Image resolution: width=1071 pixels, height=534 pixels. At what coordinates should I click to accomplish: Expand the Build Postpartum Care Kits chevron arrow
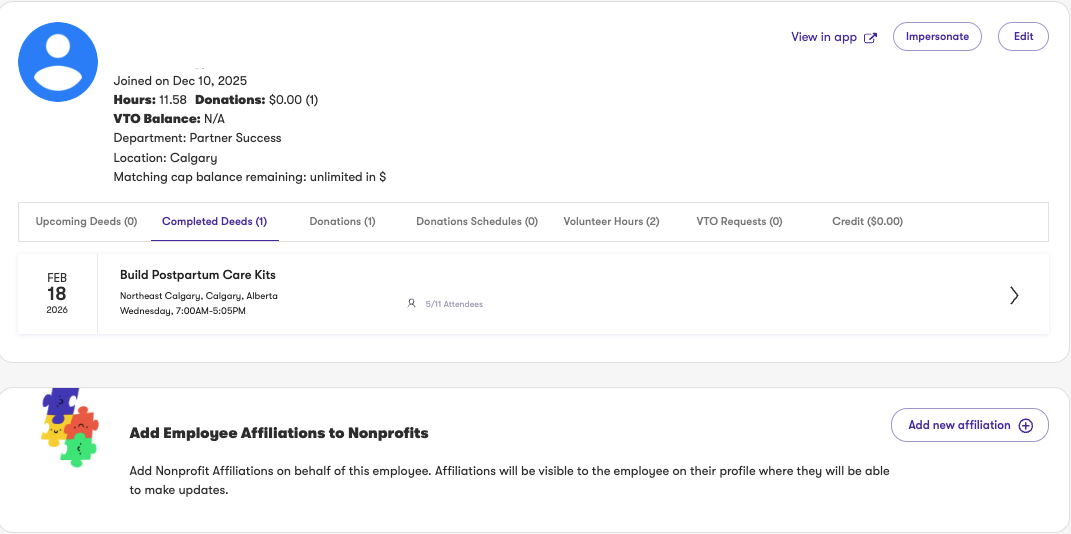(1014, 295)
